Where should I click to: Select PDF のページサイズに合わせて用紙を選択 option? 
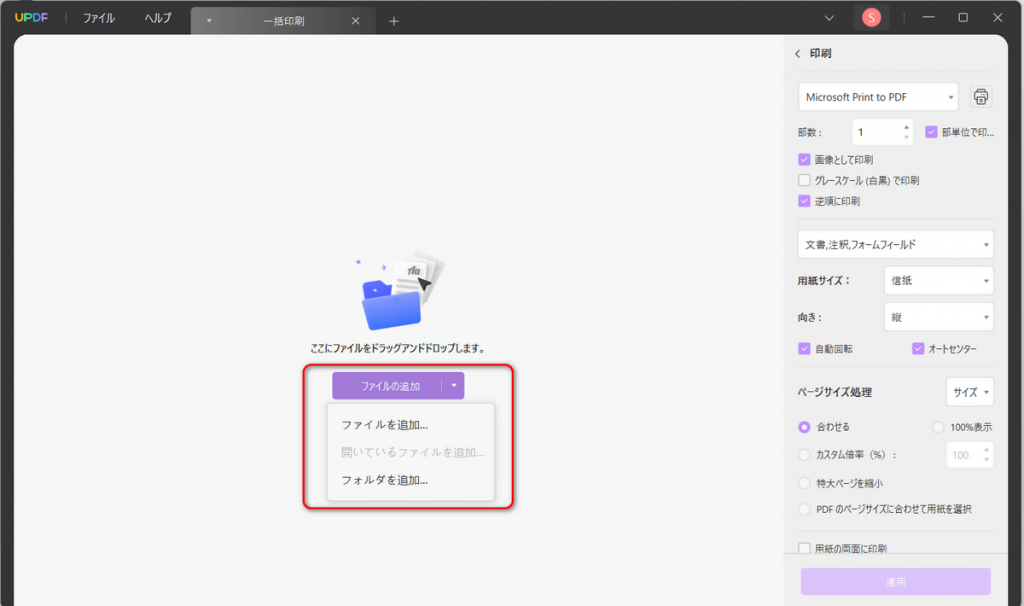(805, 509)
